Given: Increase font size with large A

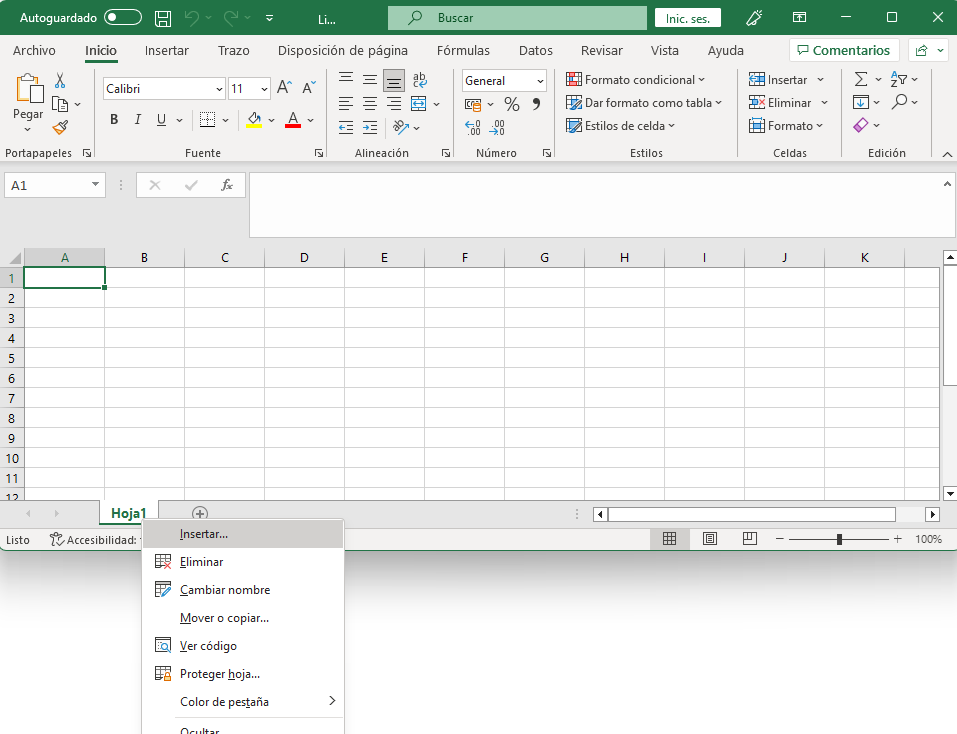Looking at the screenshot, I should pos(284,88).
